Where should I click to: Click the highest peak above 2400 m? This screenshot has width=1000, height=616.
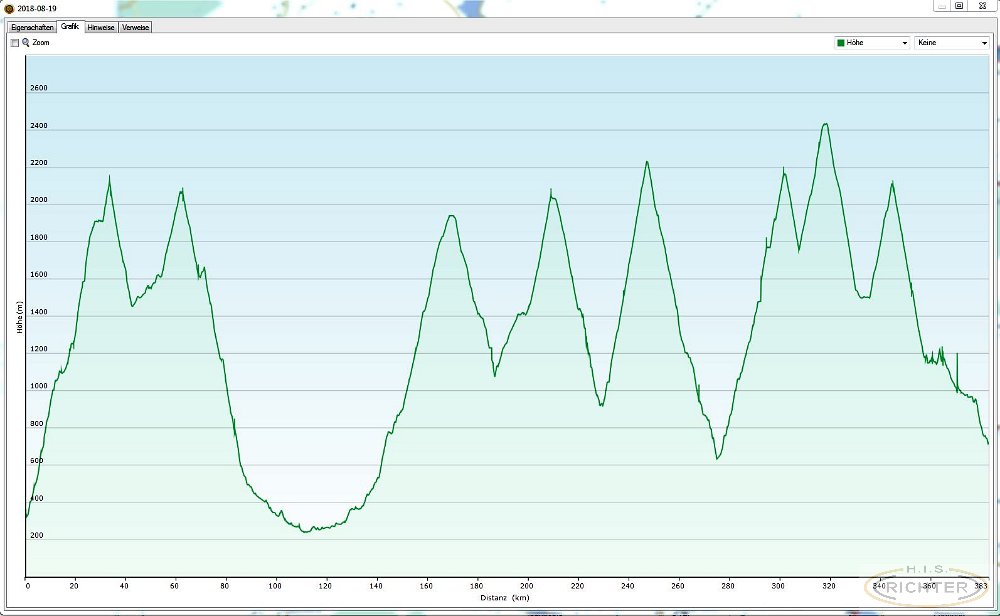coord(825,124)
